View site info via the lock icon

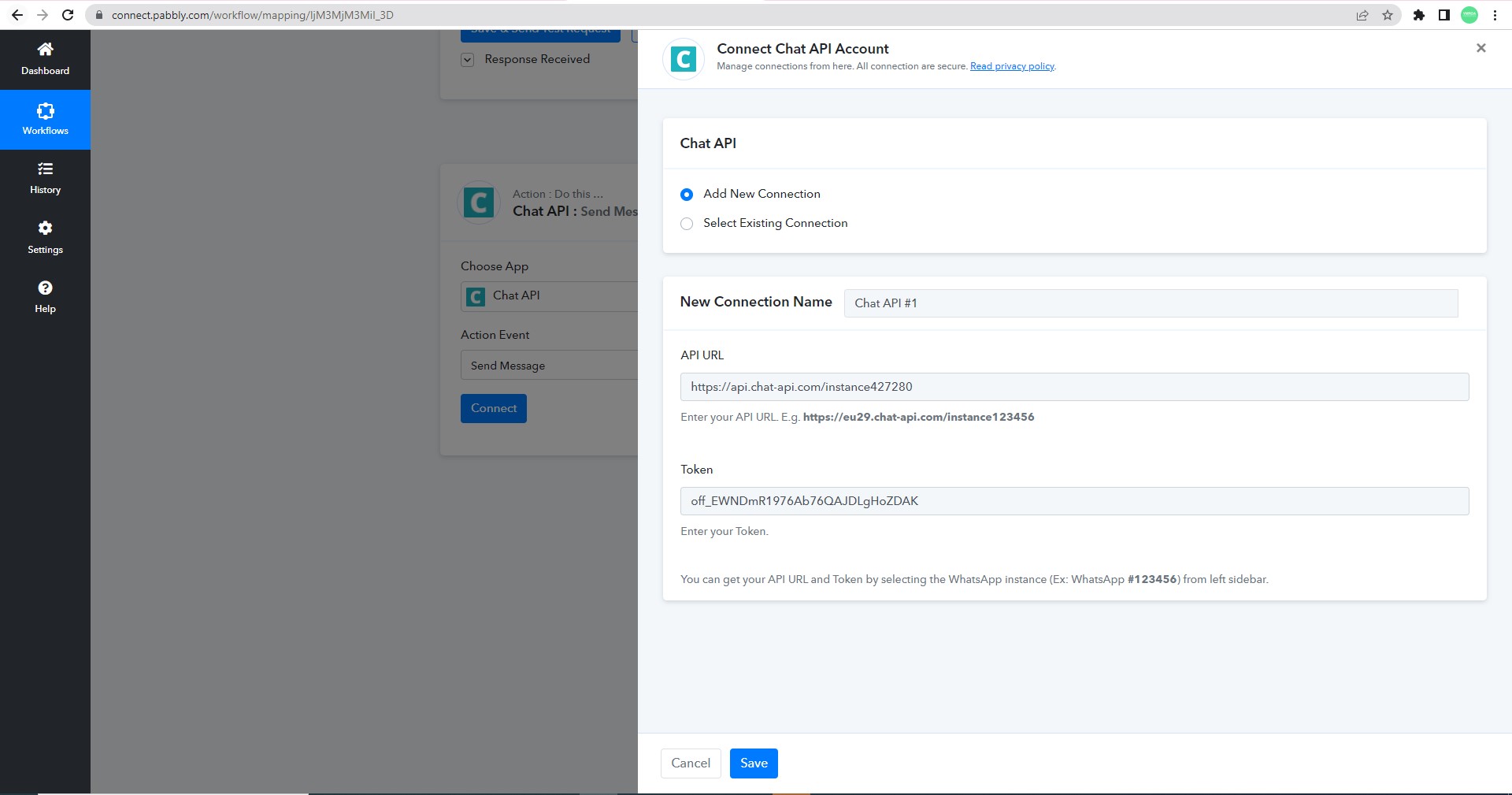point(99,15)
